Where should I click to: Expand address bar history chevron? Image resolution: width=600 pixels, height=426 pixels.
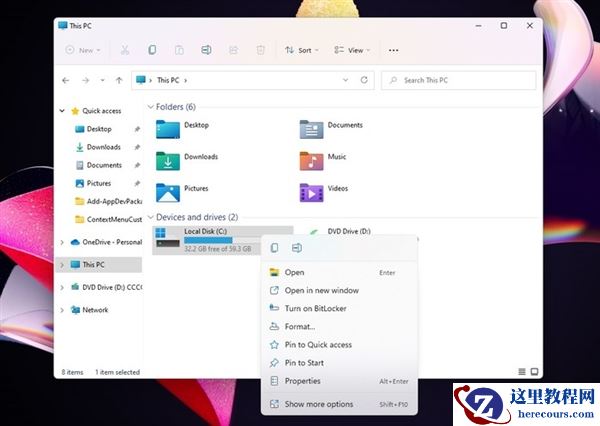345,80
